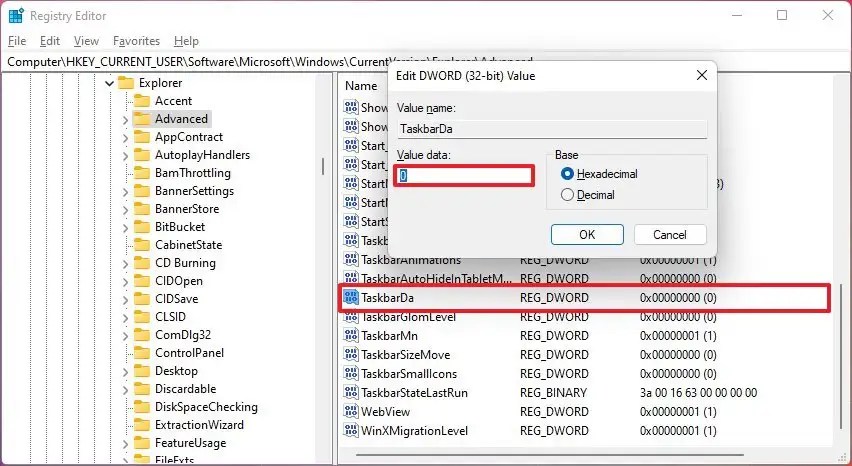Click the WebView DWORD value icon
The height and width of the screenshot is (466, 852).
351,412
